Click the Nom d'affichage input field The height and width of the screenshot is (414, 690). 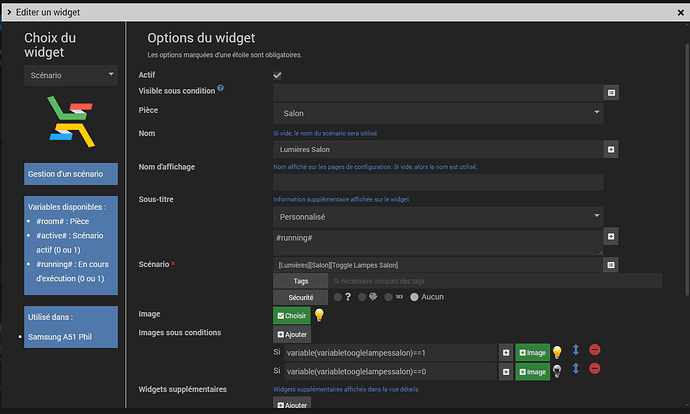(438, 182)
